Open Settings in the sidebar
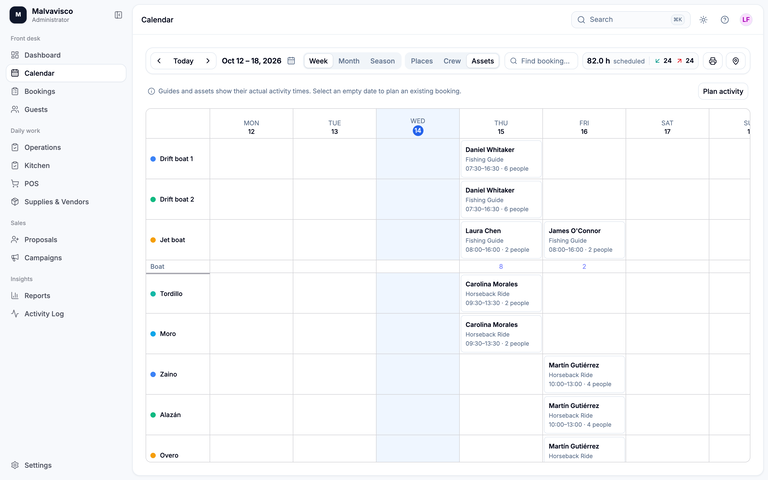Viewport: 768px width, 480px height. tap(66, 465)
